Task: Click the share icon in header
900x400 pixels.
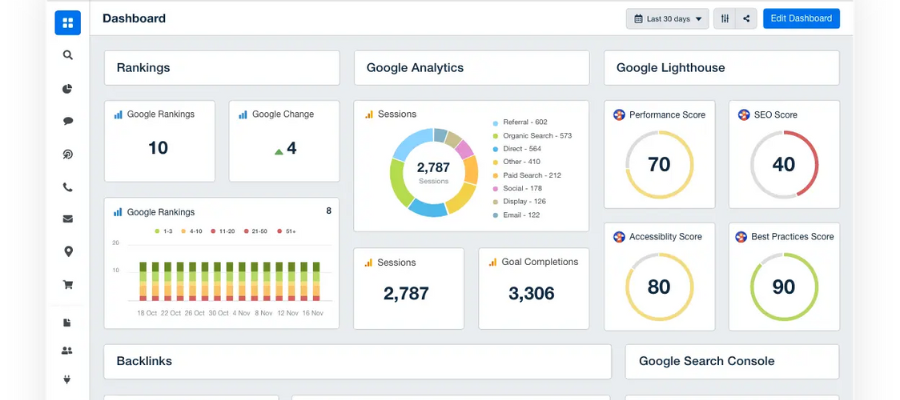Action: (x=746, y=19)
